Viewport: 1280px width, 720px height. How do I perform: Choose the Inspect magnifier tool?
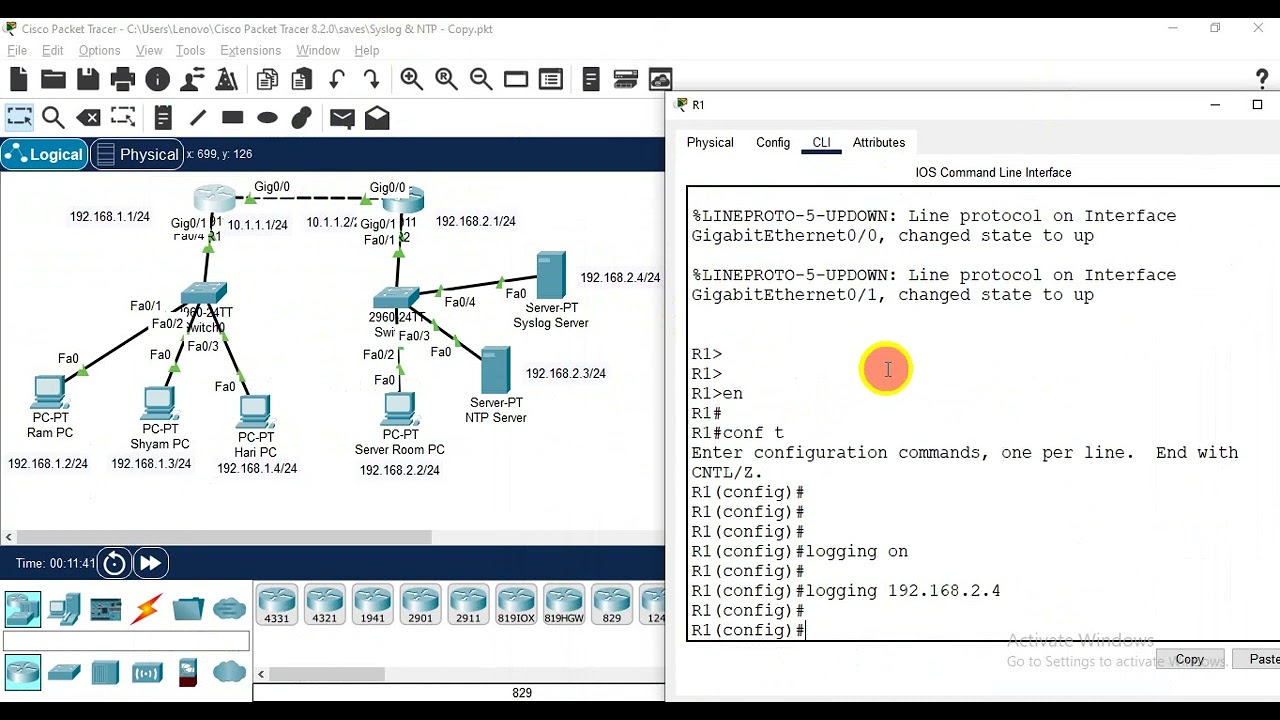pyautogui.click(x=54, y=118)
